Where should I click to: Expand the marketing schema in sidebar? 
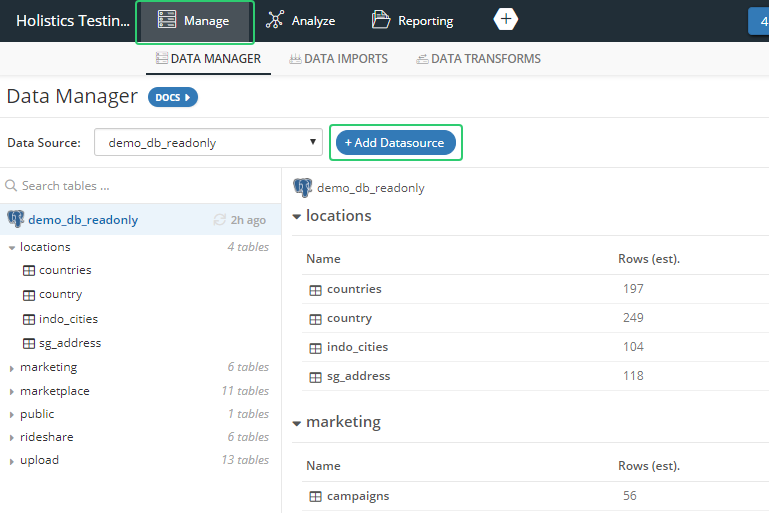[12, 368]
